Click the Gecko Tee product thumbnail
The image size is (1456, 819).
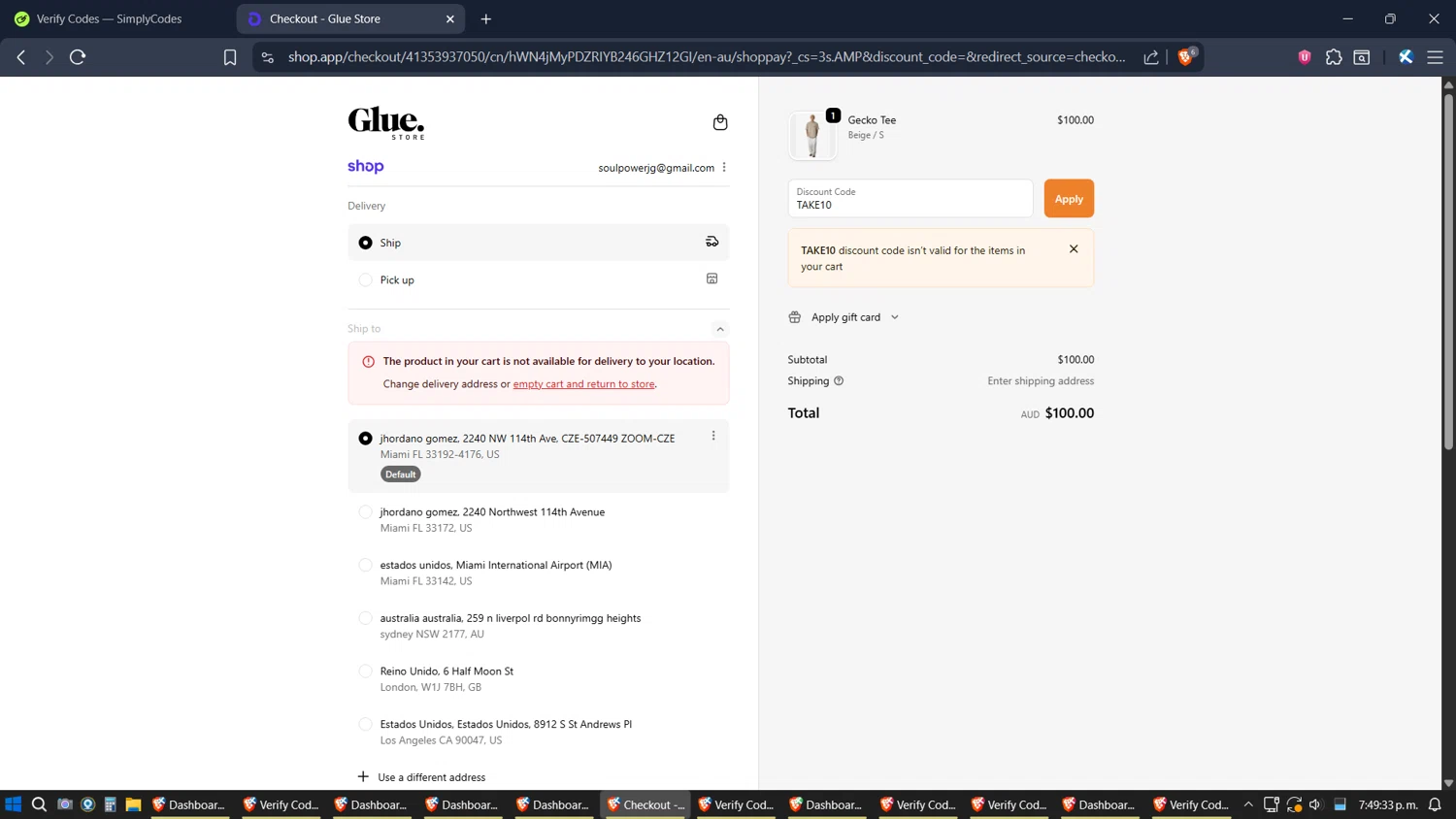click(812, 135)
